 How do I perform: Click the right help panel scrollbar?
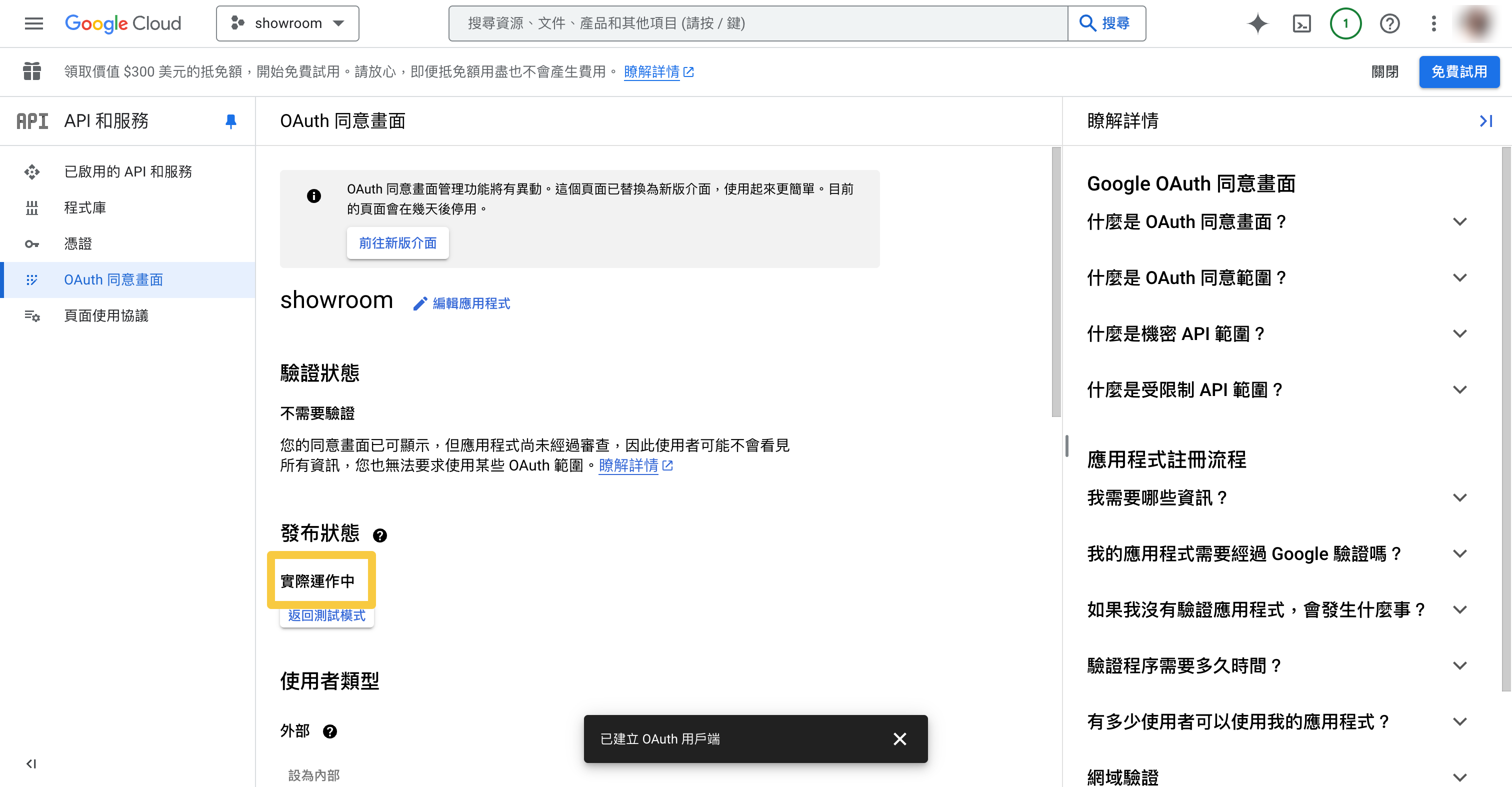[1506, 419]
